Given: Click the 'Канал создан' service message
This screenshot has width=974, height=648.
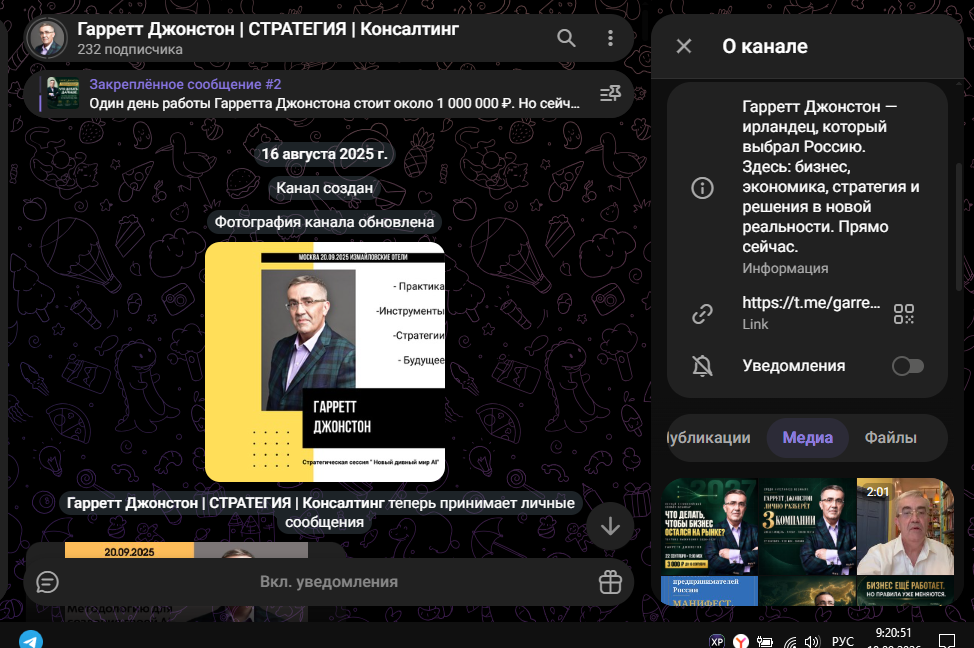Looking at the screenshot, I should point(324,188).
